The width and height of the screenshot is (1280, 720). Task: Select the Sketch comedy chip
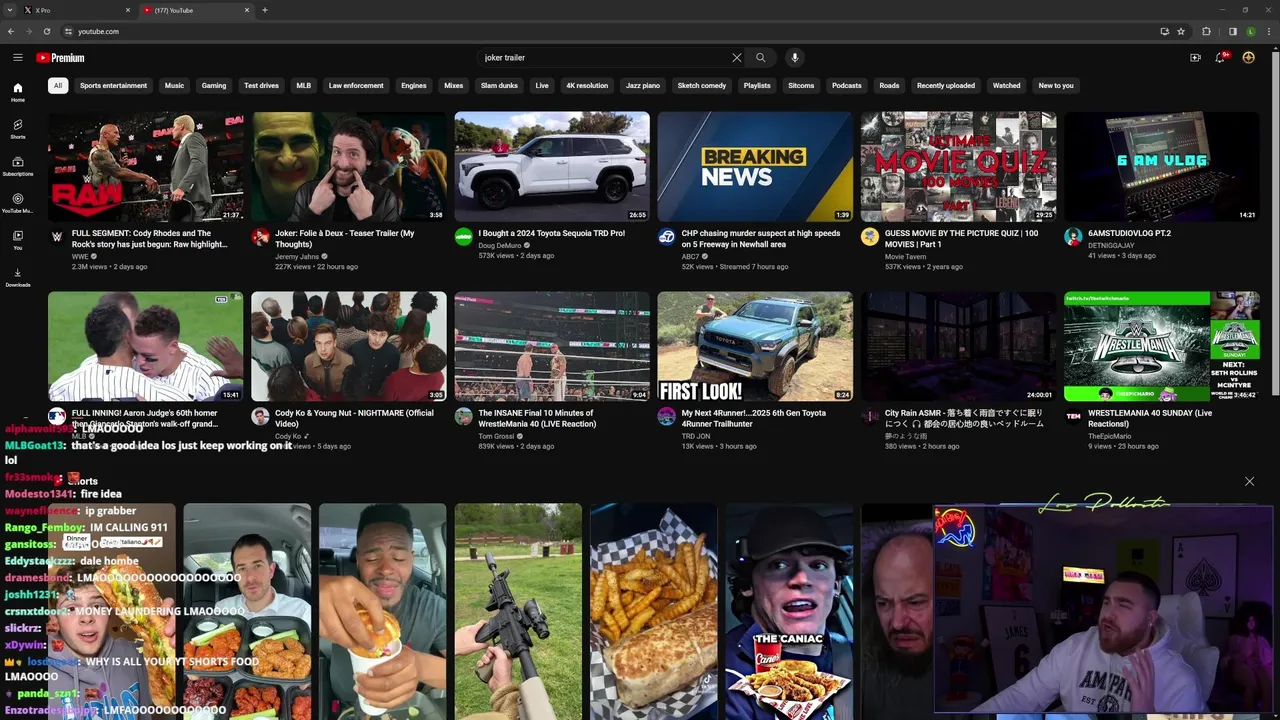pyautogui.click(x=702, y=86)
